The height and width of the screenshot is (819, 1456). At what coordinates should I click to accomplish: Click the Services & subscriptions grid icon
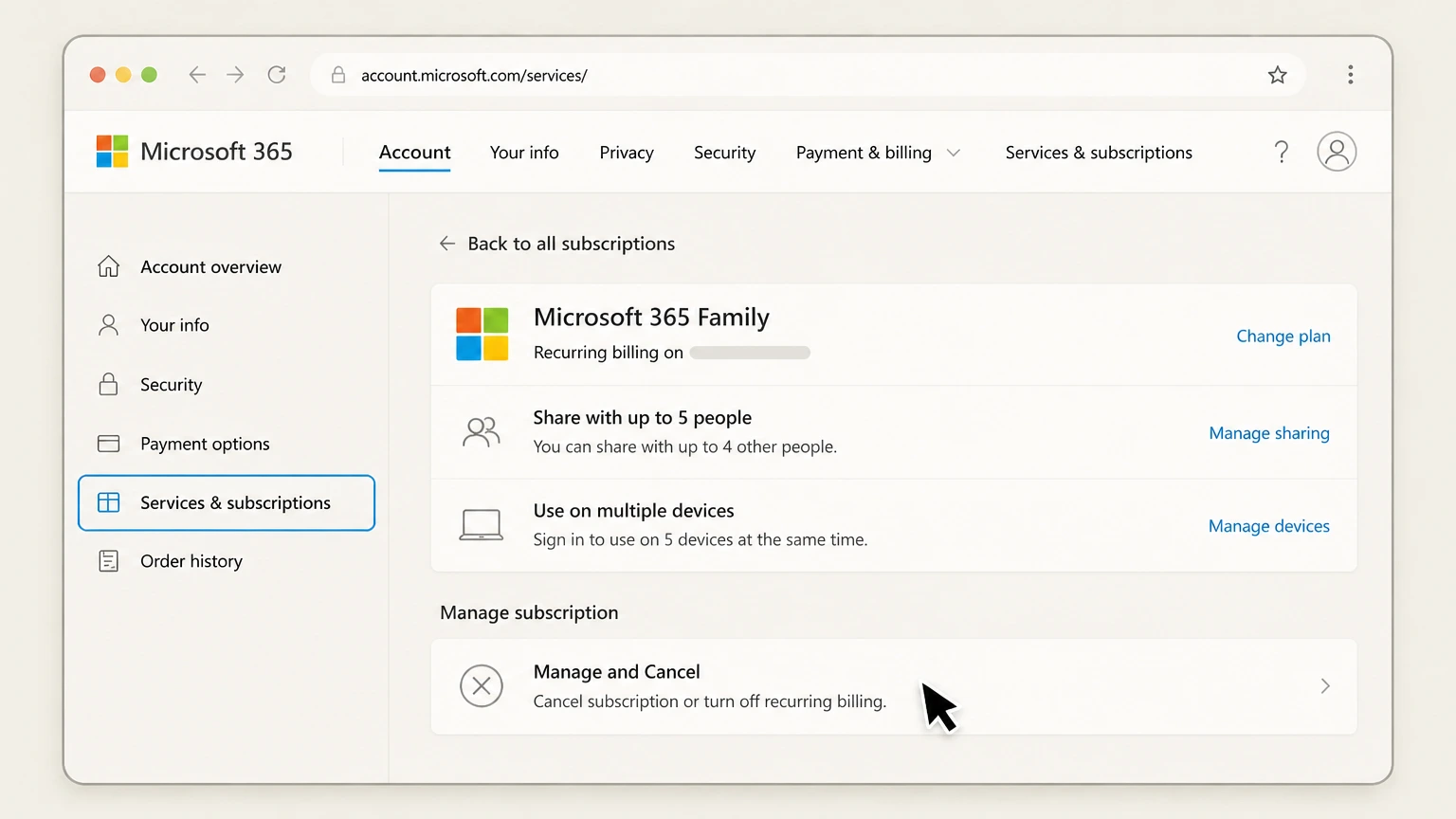(109, 502)
